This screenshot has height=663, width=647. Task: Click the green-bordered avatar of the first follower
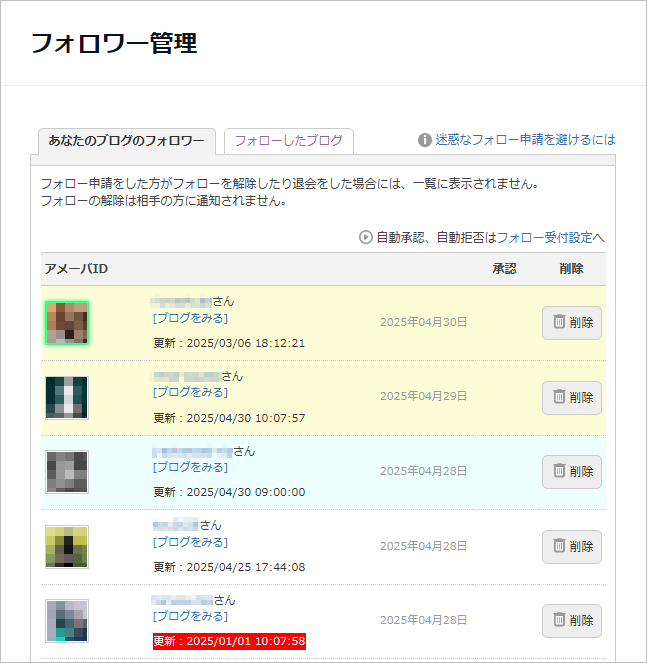click(67, 322)
